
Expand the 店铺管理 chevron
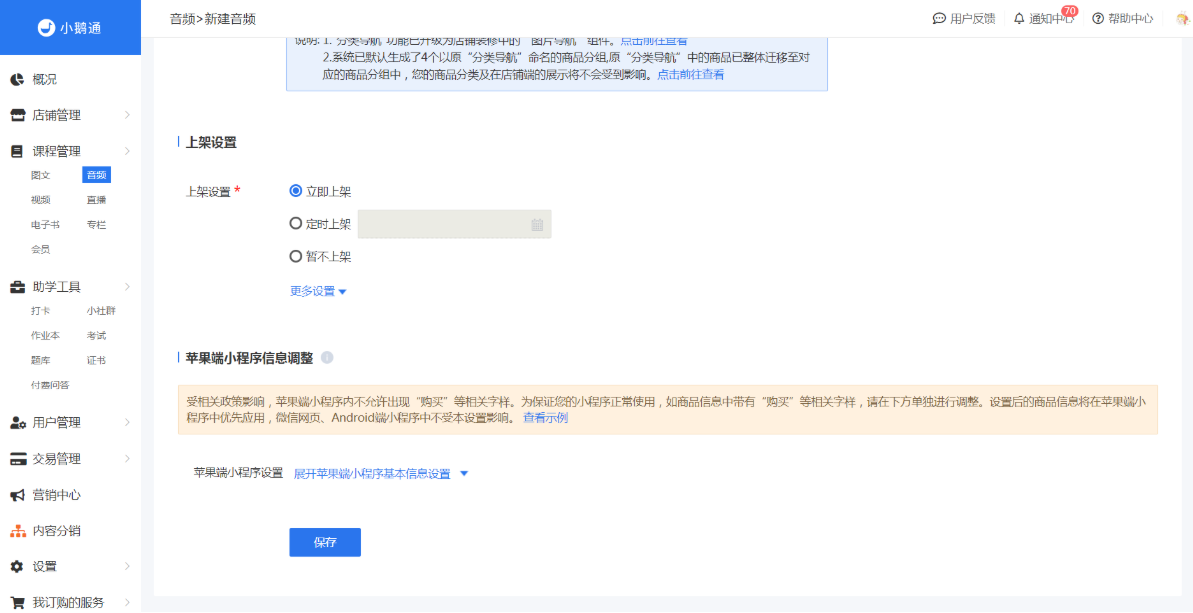point(127,116)
